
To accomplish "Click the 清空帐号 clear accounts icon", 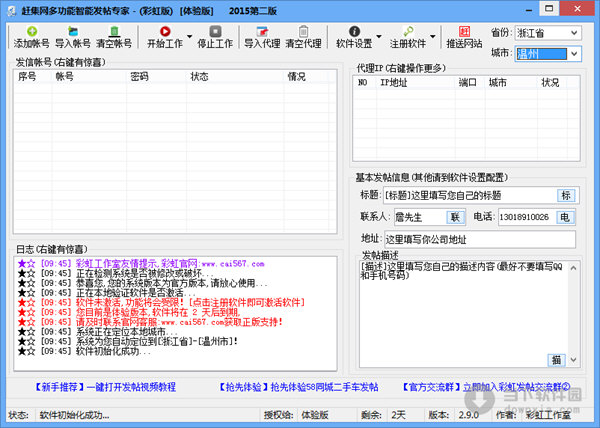I will point(114,32).
